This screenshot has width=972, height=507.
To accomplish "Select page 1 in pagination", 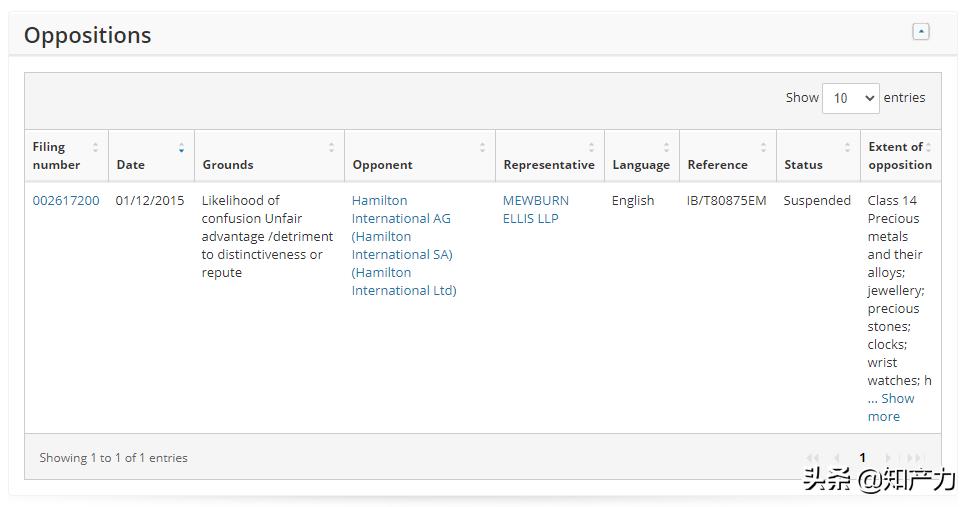I will (862, 458).
